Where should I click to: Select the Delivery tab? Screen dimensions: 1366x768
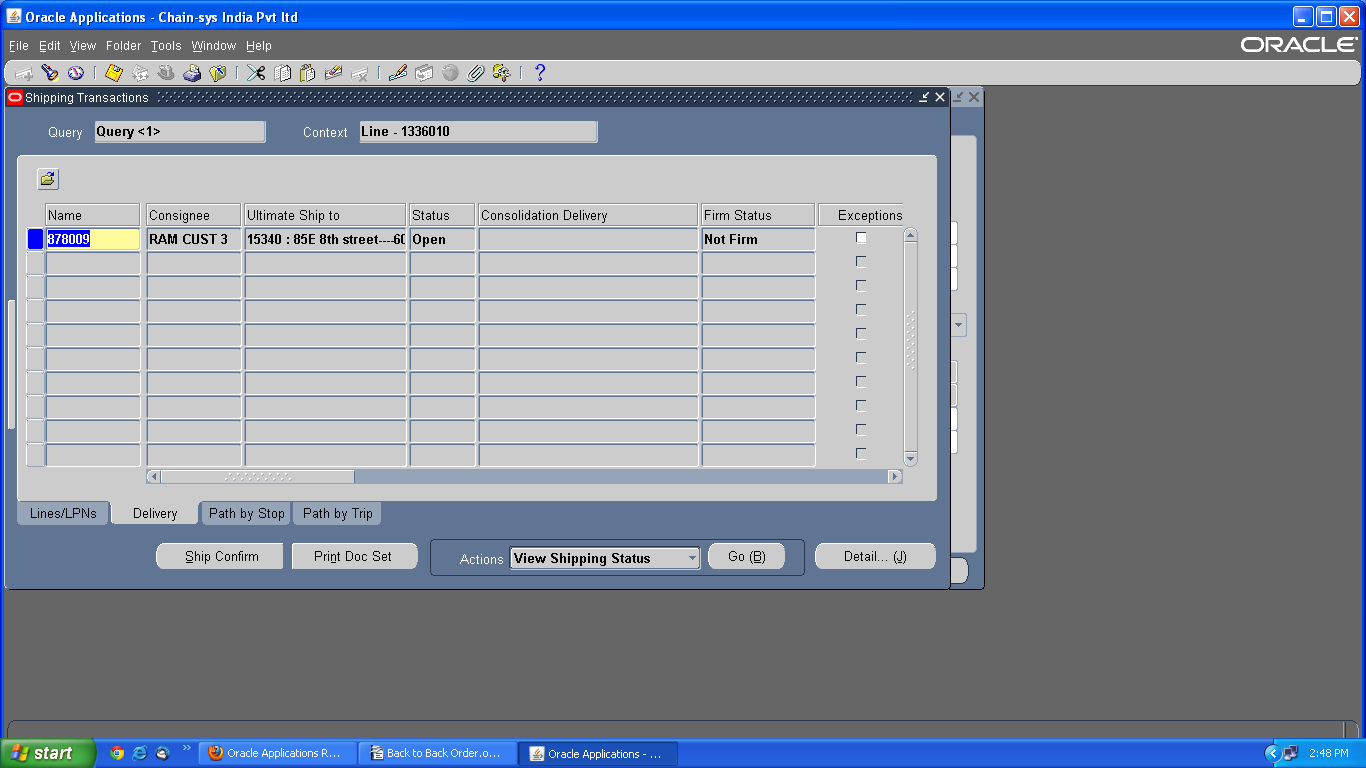[155, 513]
